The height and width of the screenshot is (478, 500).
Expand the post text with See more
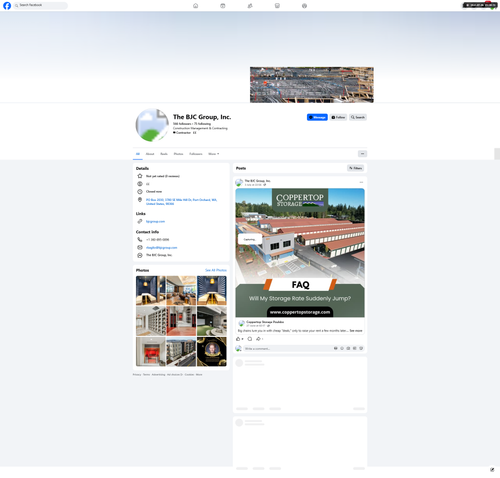[x=356, y=331]
